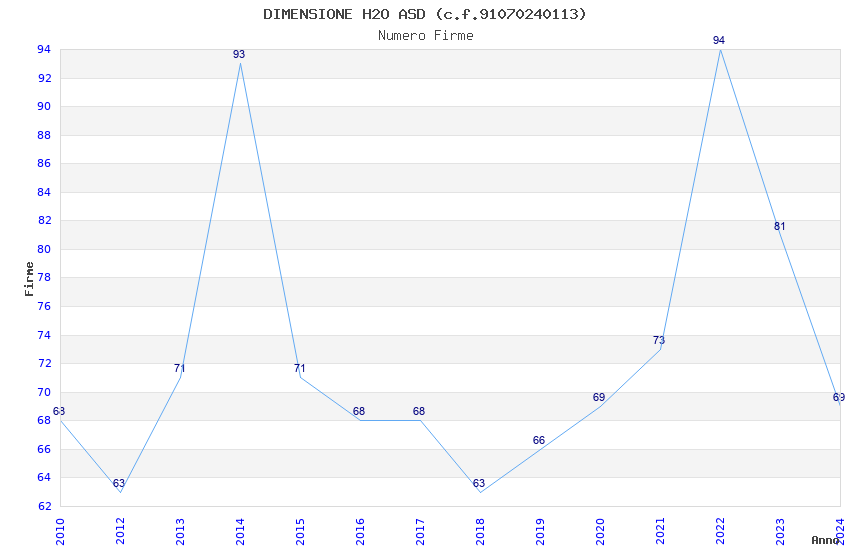Image resolution: width=850 pixels, height=550 pixels.
Task: Click y-axis tick label 80
Action: 44,249
